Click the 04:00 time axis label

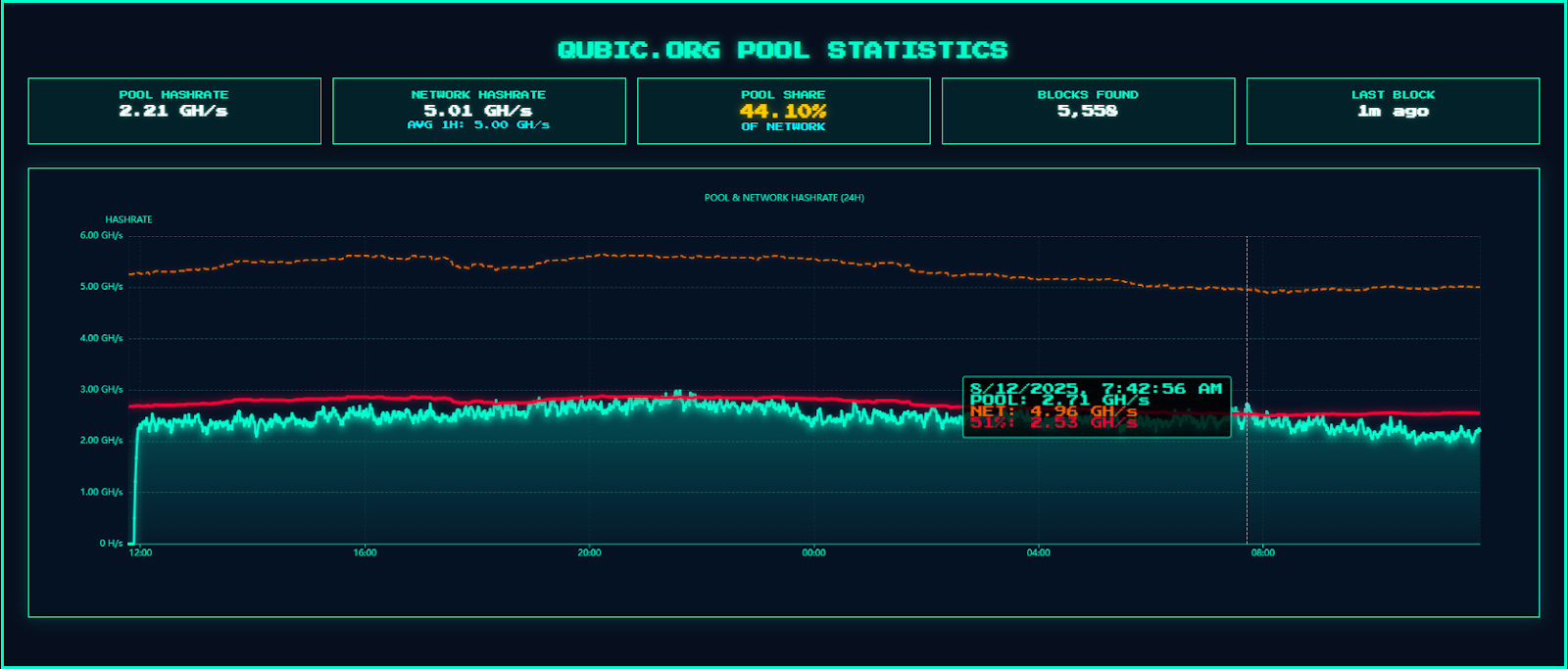tap(1039, 553)
